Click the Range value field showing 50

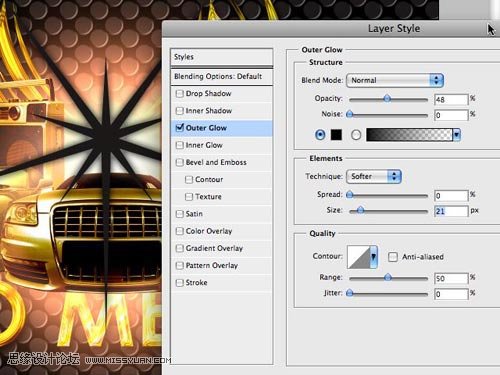[x=451, y=278]
